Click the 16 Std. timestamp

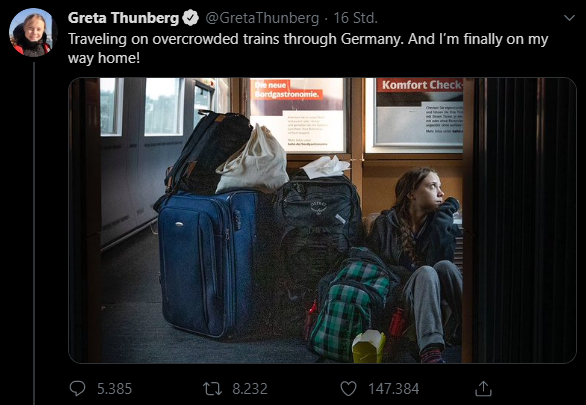tap(355, 18)
